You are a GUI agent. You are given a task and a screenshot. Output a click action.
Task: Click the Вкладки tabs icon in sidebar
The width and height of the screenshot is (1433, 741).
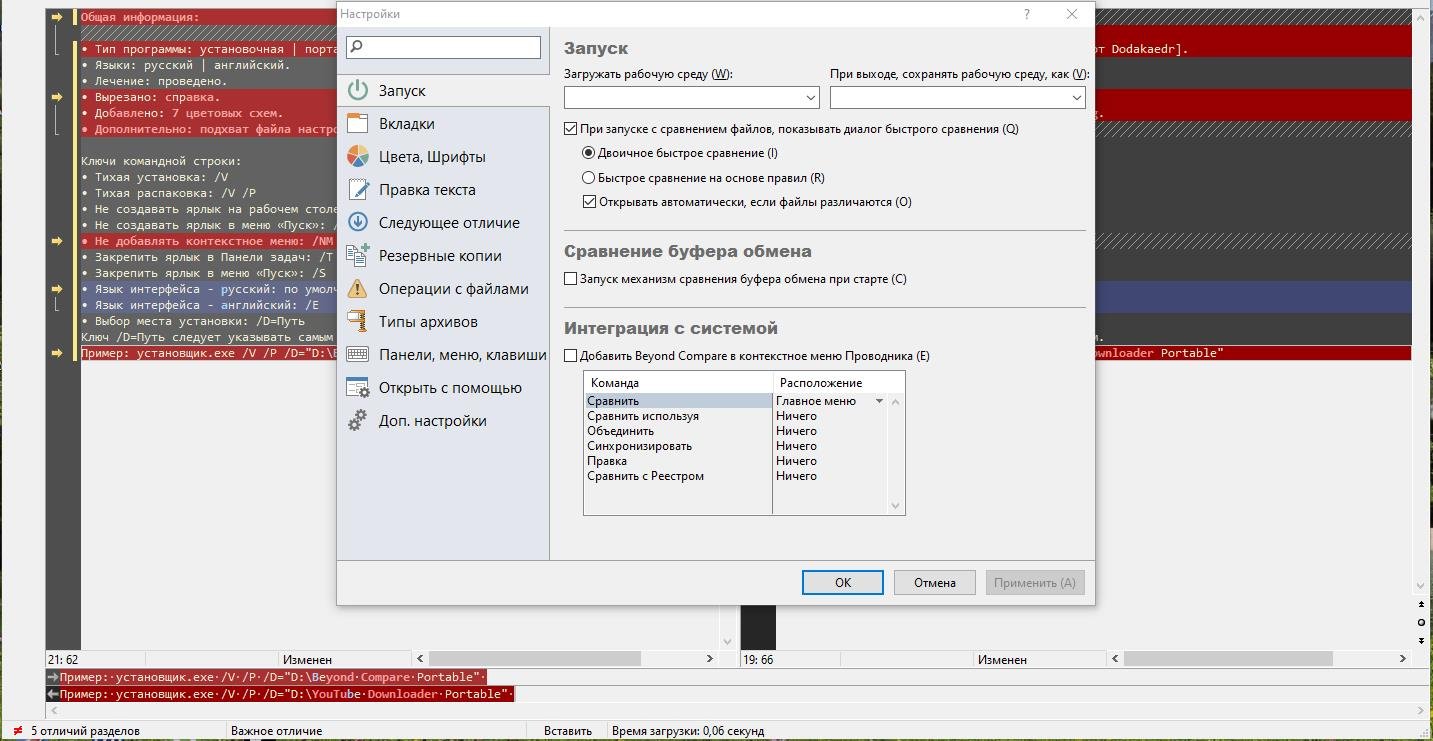(x=358, y=123)
